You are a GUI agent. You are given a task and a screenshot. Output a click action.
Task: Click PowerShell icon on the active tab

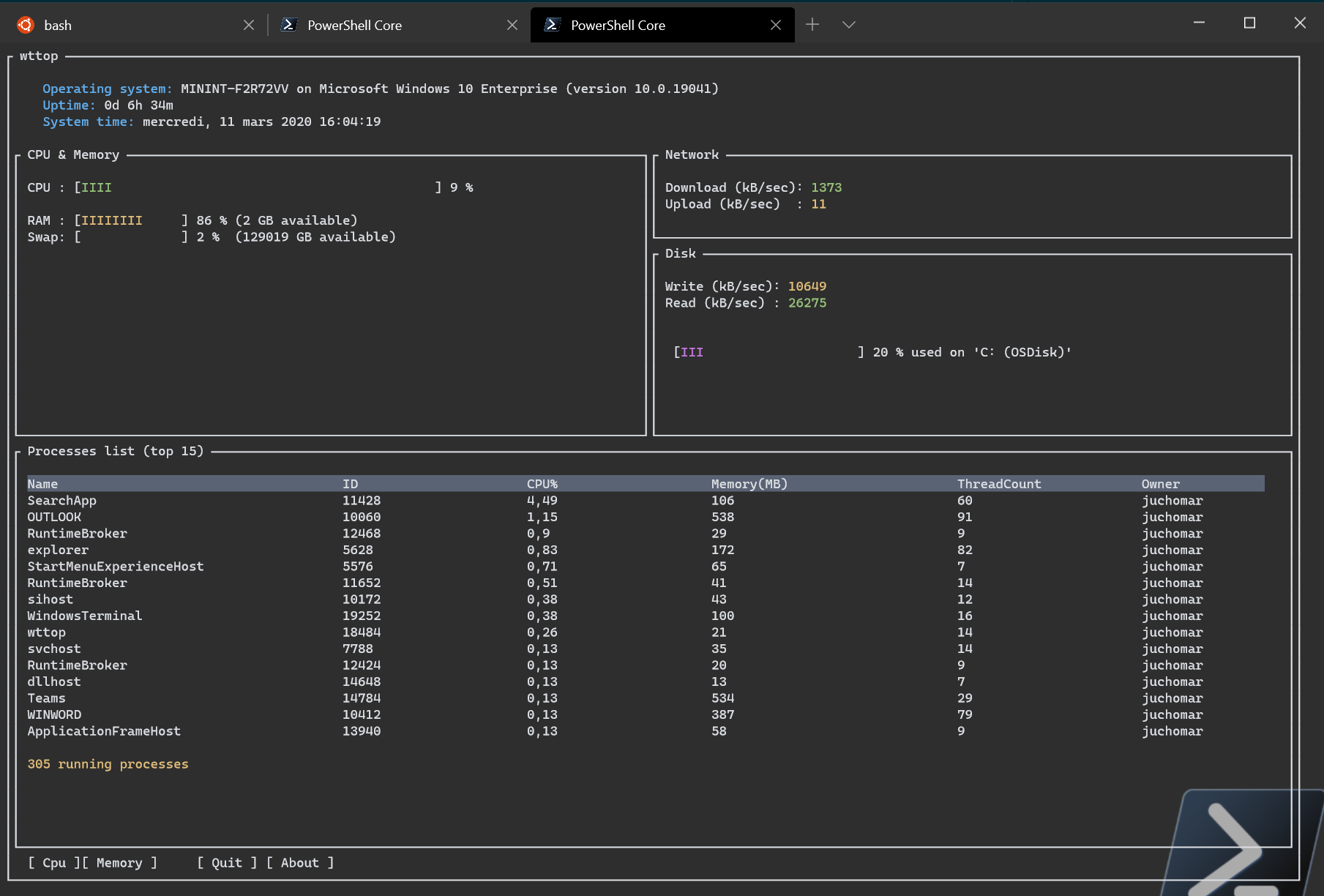(x=553, y=25)
